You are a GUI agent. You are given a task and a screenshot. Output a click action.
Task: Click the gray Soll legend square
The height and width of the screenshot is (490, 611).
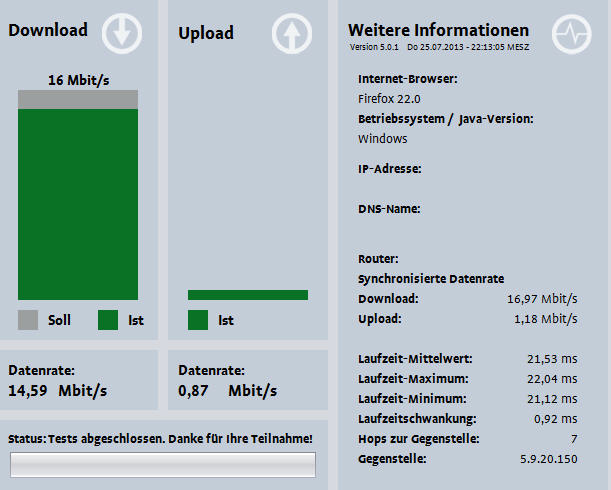click(28, 320)
